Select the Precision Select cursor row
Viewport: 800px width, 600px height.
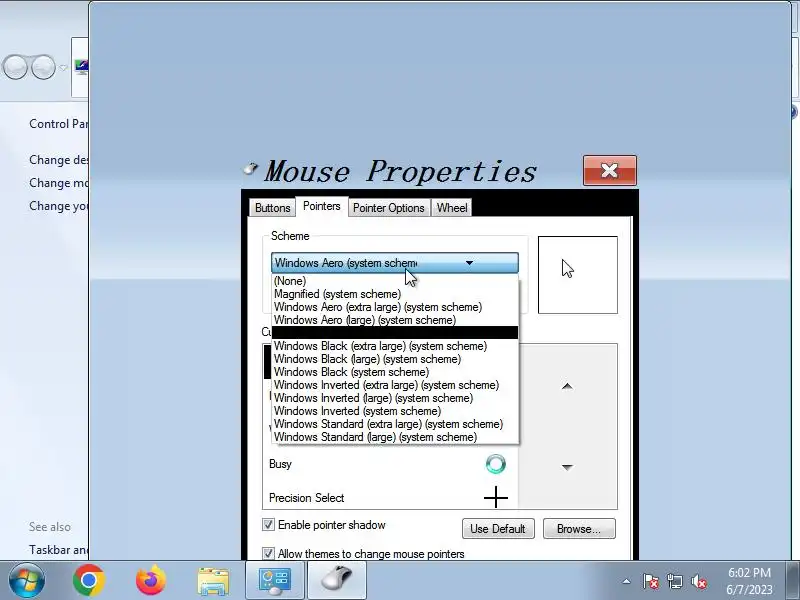pos(390,497)
